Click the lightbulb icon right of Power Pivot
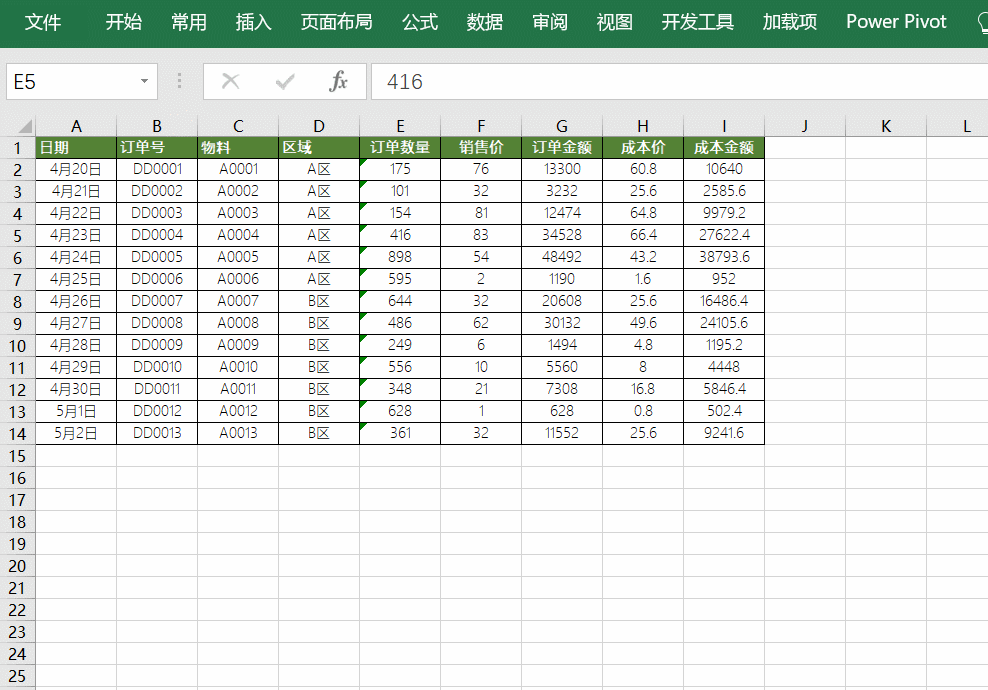 pos(983,23)
